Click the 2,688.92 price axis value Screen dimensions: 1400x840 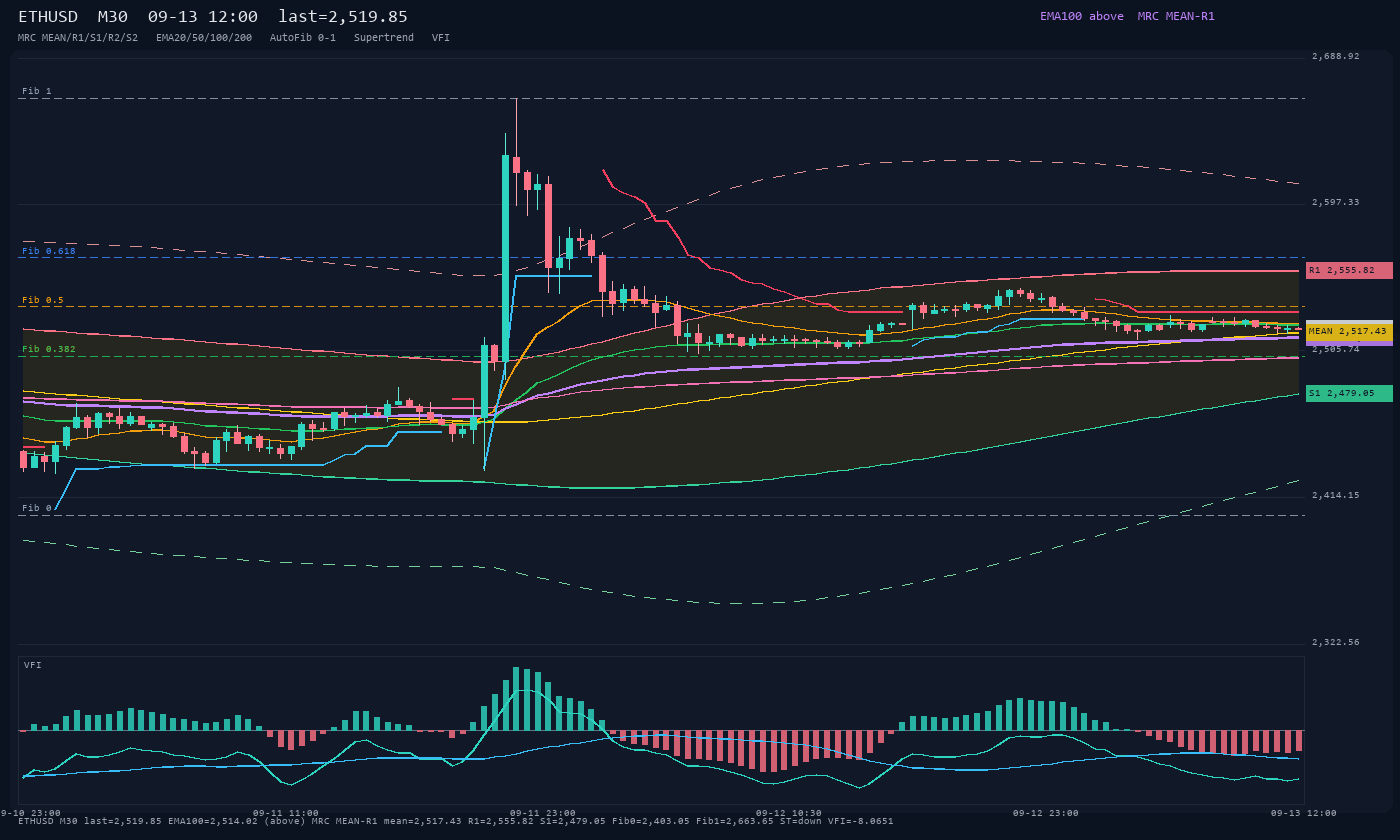pyautogui.click(x=1336, y=56)
